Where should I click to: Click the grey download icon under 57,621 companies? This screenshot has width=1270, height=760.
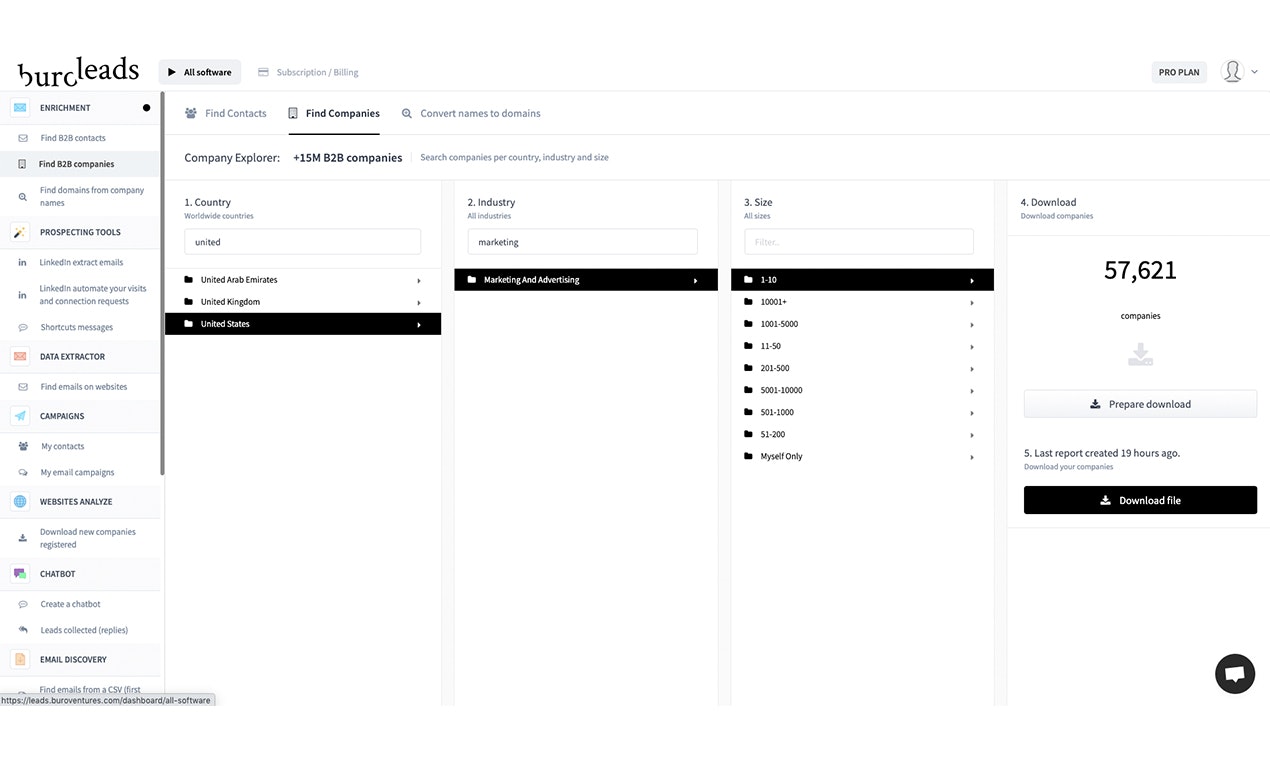1140,354
